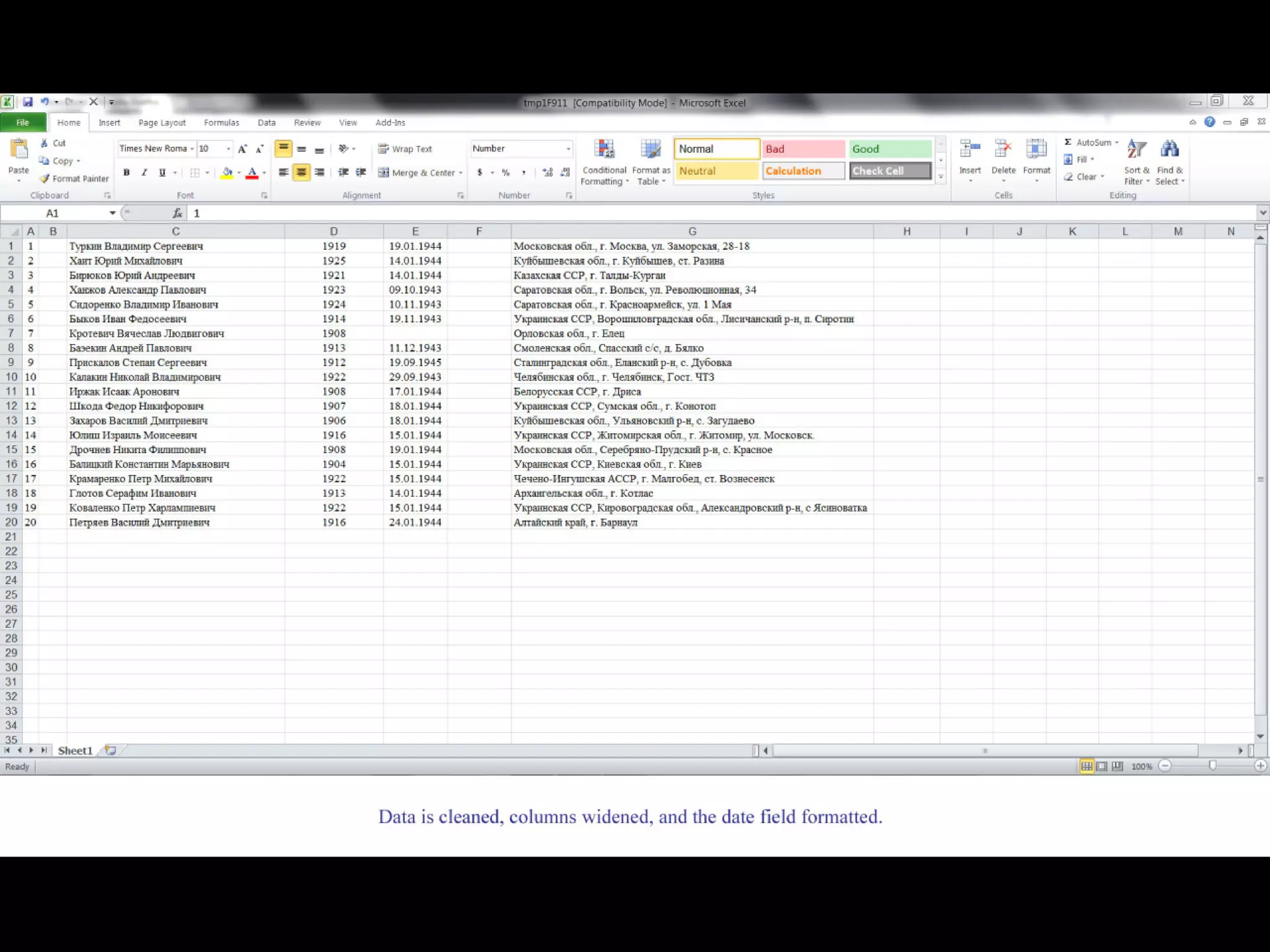Switch to the Page Layout tab
The width and height of the screenshot is (1270, 952).
click(162, 123)
